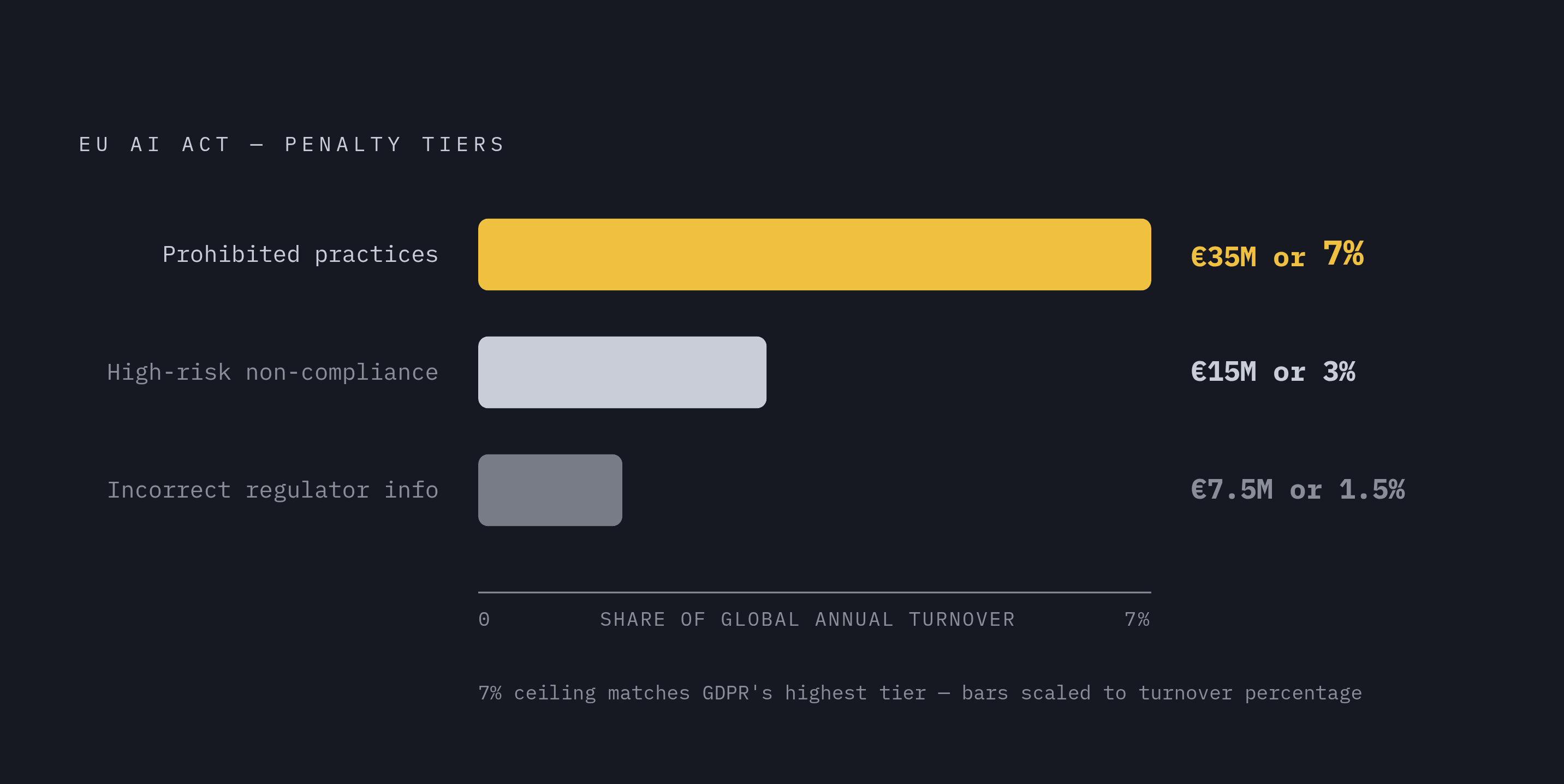Click the GDPR ceiling footnote text
Viewport: 1564px width, 784px height.
(920, 693)
